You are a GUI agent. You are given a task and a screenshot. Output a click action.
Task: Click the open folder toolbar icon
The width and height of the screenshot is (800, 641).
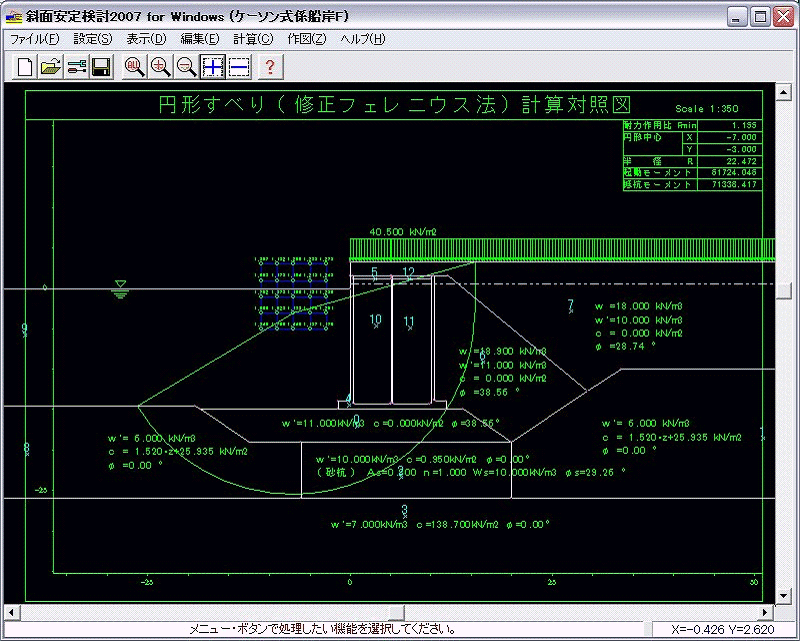50,67
